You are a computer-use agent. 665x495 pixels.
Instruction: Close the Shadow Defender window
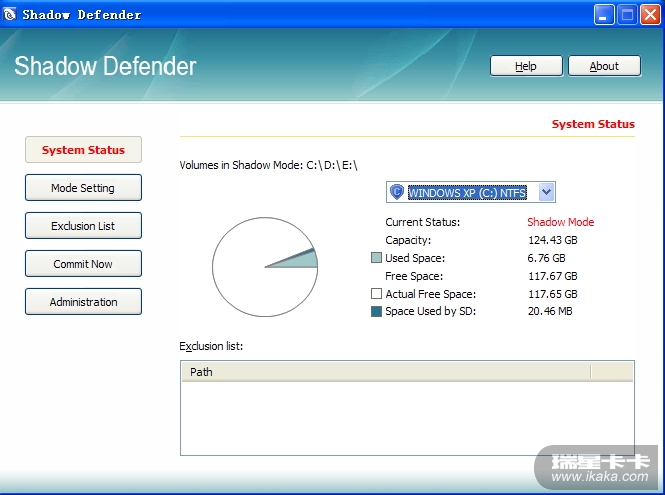[650, 15]
